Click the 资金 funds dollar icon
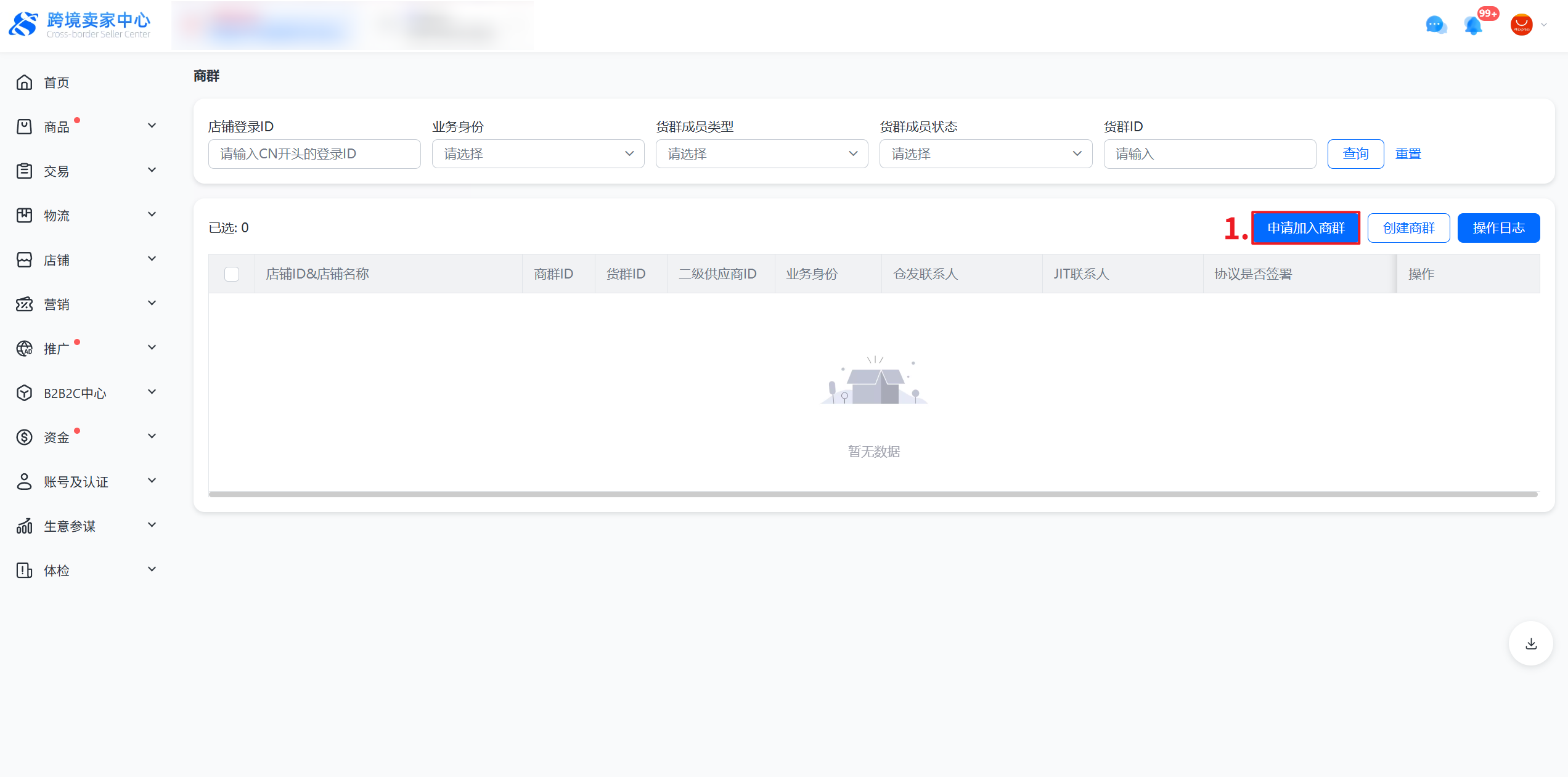 click(24, 437)
